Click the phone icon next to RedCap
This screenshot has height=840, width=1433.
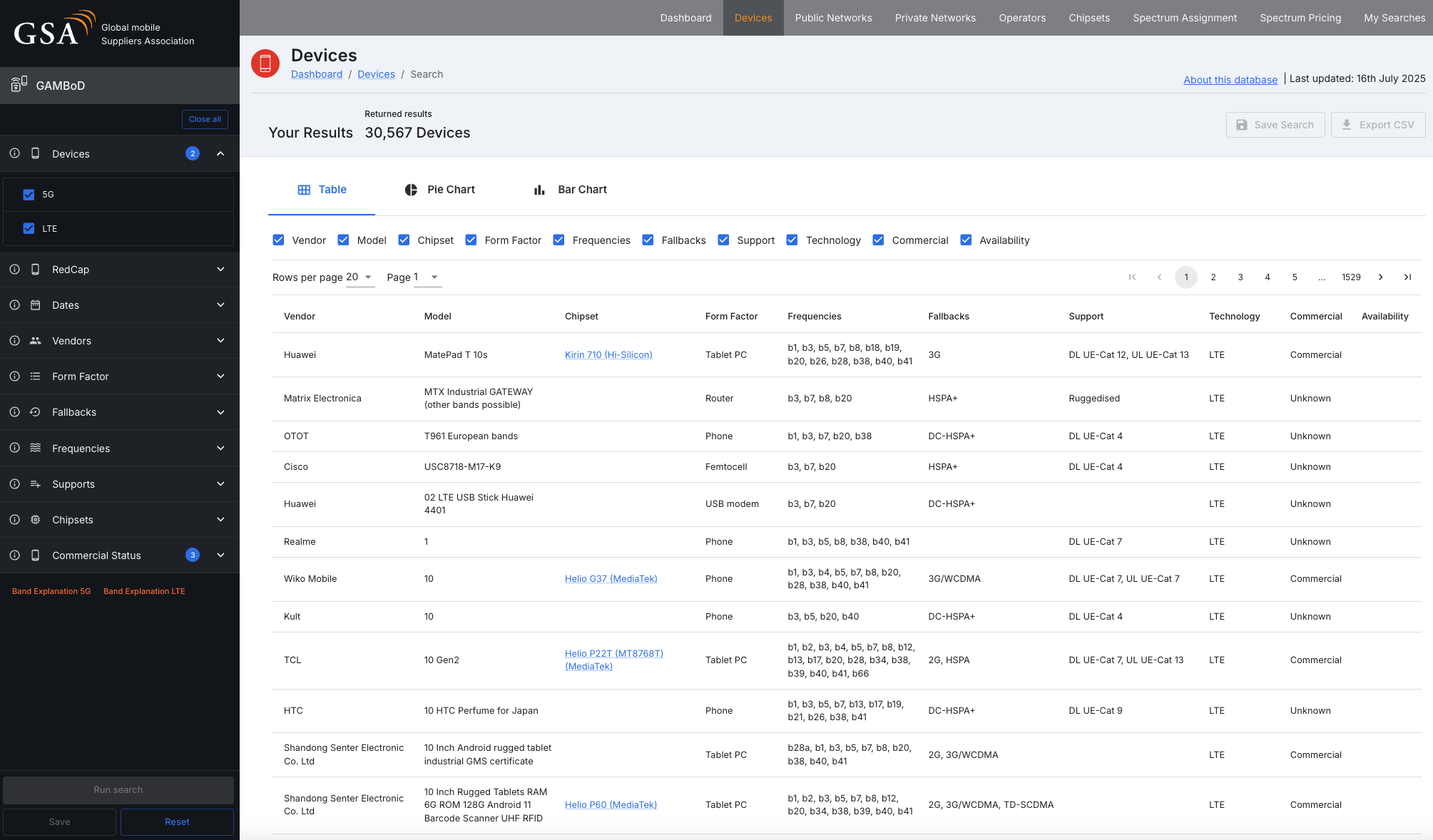tap(35, 270)
